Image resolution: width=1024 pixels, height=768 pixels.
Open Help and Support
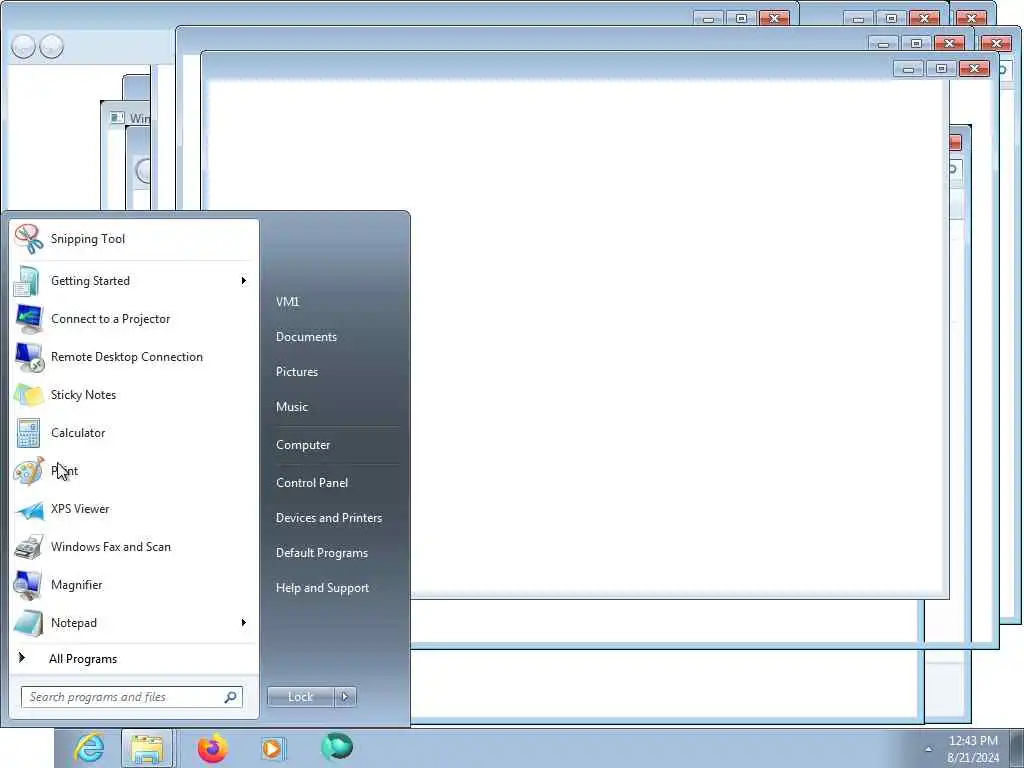click(322, 588)
